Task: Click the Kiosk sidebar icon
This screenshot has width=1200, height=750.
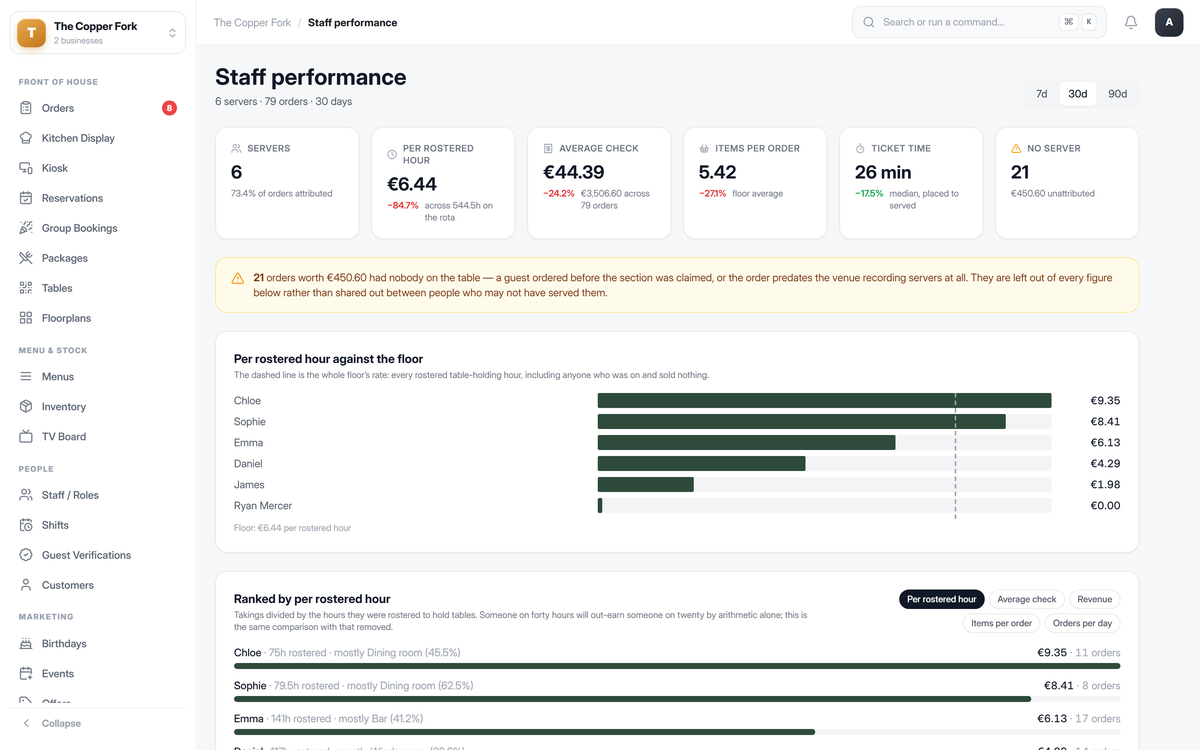Action: (x=26, y=168)
